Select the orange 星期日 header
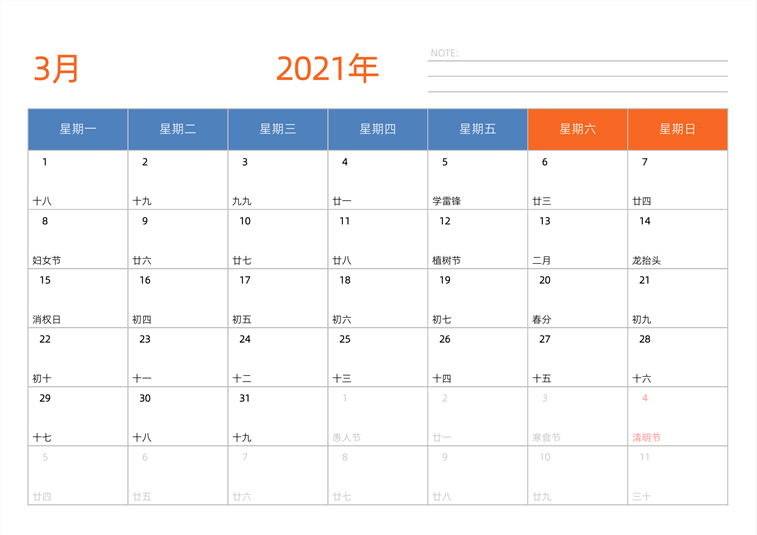This screenshot has height=535, width=757. click(677, 129)
